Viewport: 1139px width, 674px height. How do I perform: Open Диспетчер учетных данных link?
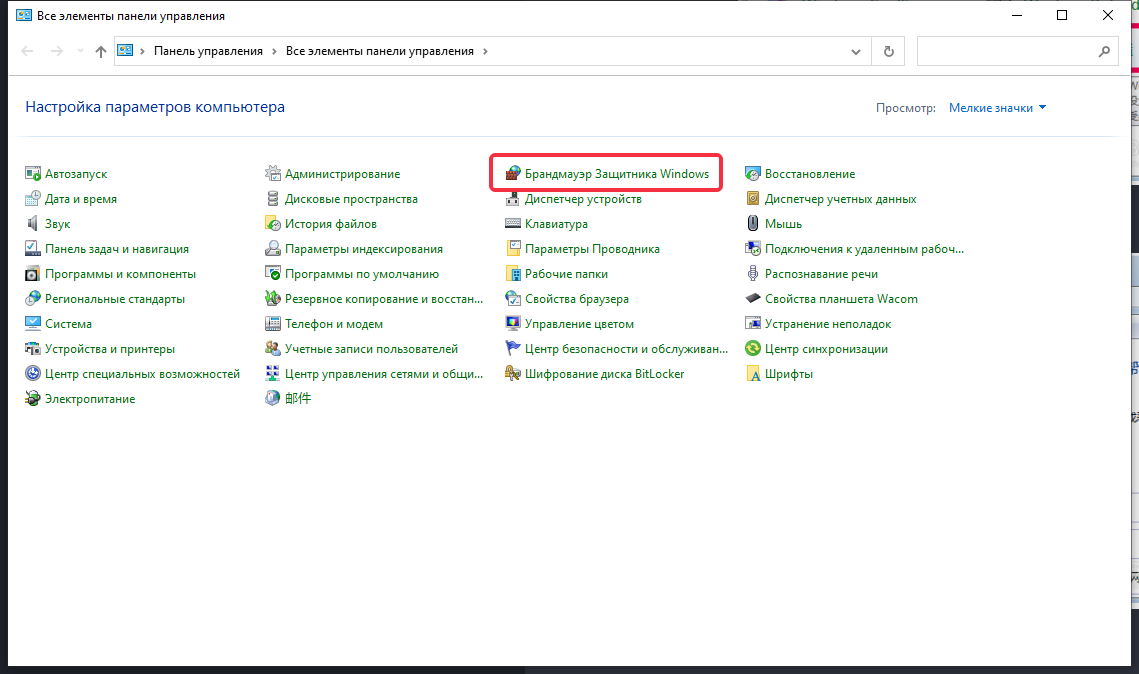[840, 199]
